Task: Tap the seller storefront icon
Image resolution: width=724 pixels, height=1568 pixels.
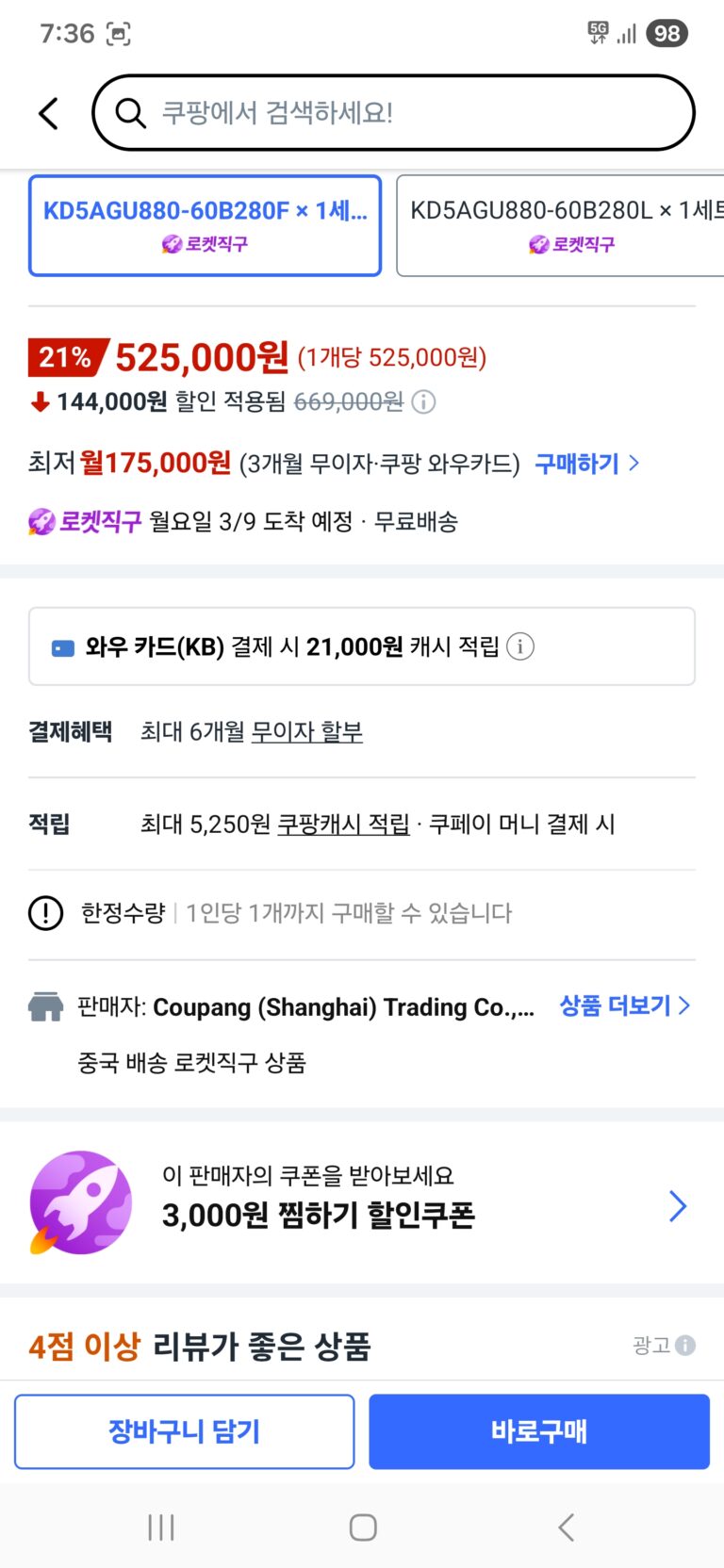Action: (45, 1006)
